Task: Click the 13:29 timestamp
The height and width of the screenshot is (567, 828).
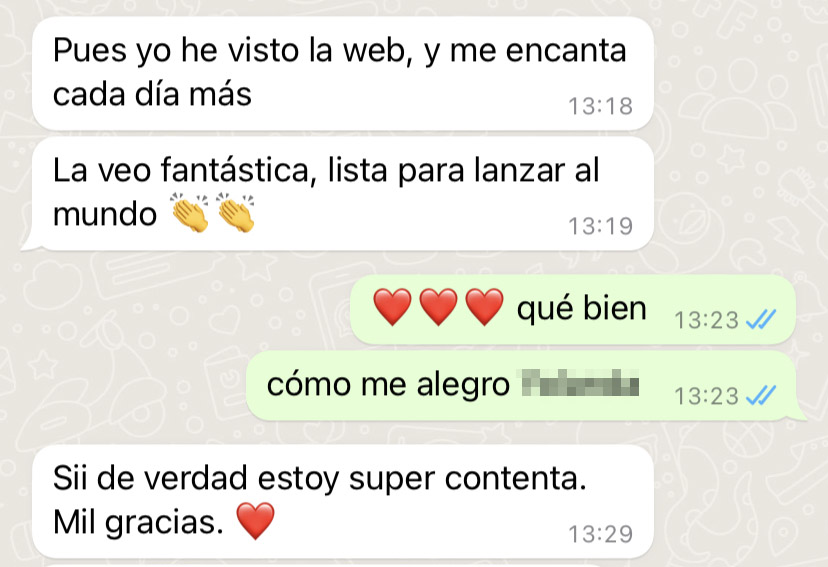Action: [x=600, y=534]
